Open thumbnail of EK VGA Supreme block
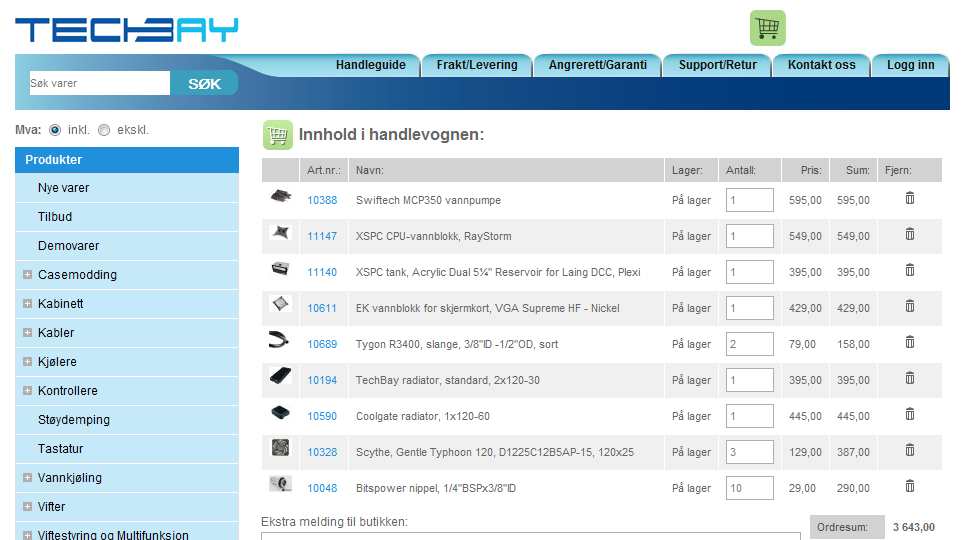 coord(281,304)
